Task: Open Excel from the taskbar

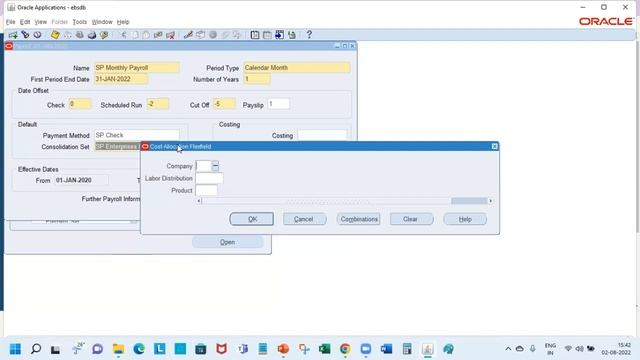Action: point(324,349)
